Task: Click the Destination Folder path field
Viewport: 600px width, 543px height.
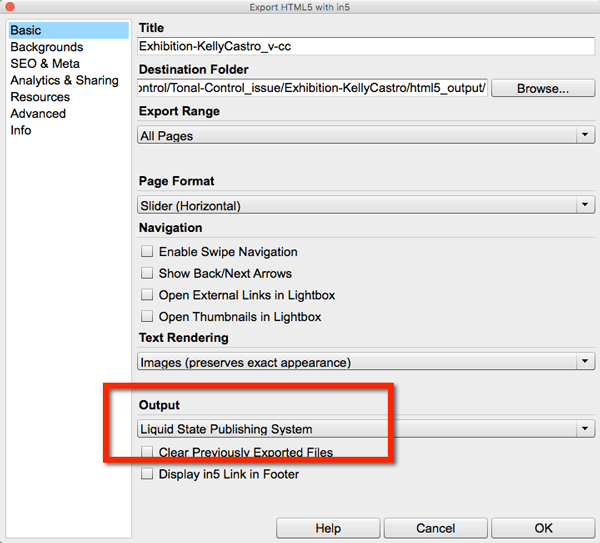Action: point(312,88)
